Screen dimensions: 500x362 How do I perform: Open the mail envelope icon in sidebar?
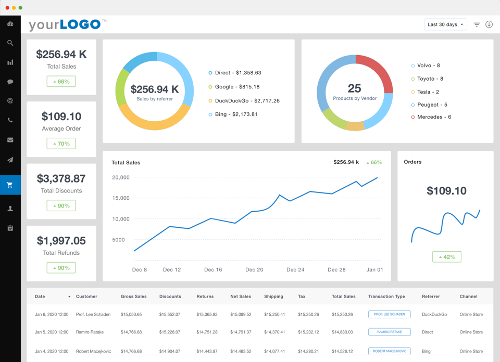(10, 140)
